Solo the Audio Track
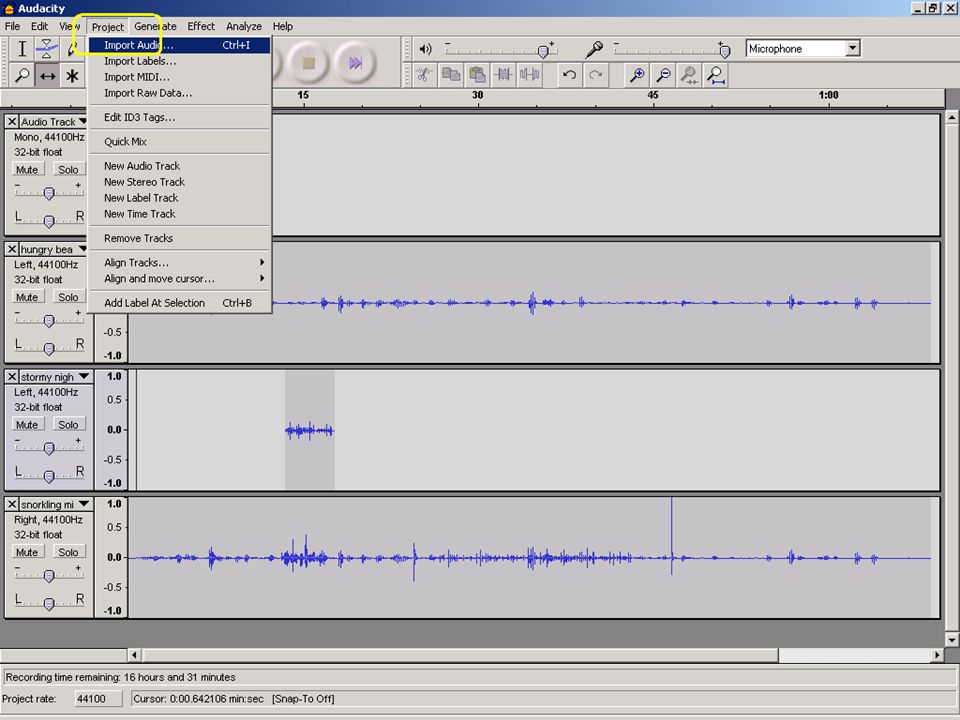 click(68, 170)
